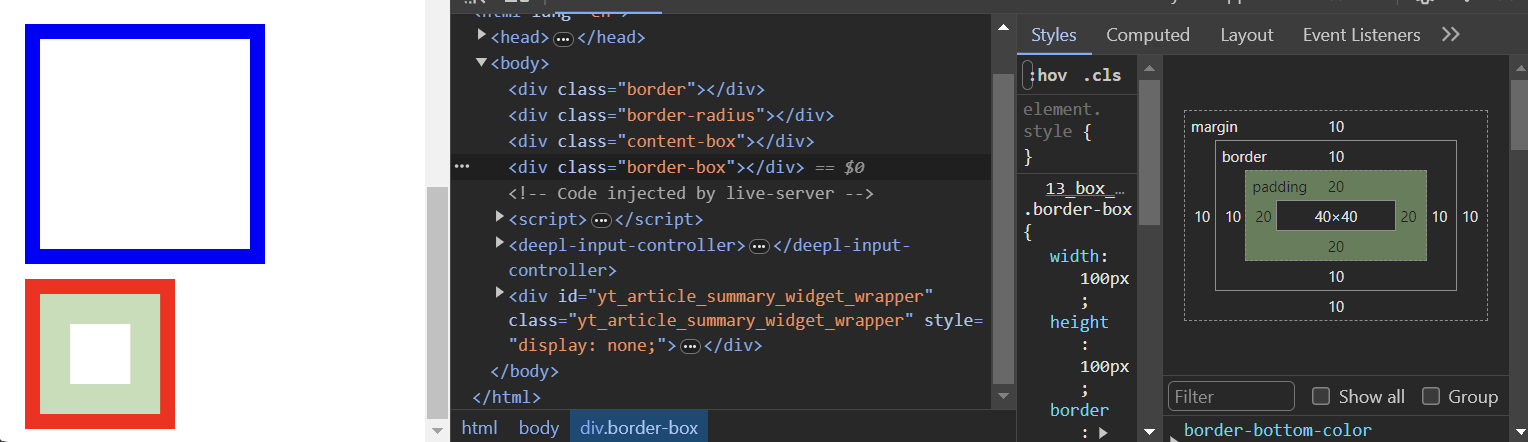This screenshot has width=1528, height=442.
Task: Click ellipsis badge in deepl-input-controller tag
Action: pyautogui.click(x=759, y=246)
